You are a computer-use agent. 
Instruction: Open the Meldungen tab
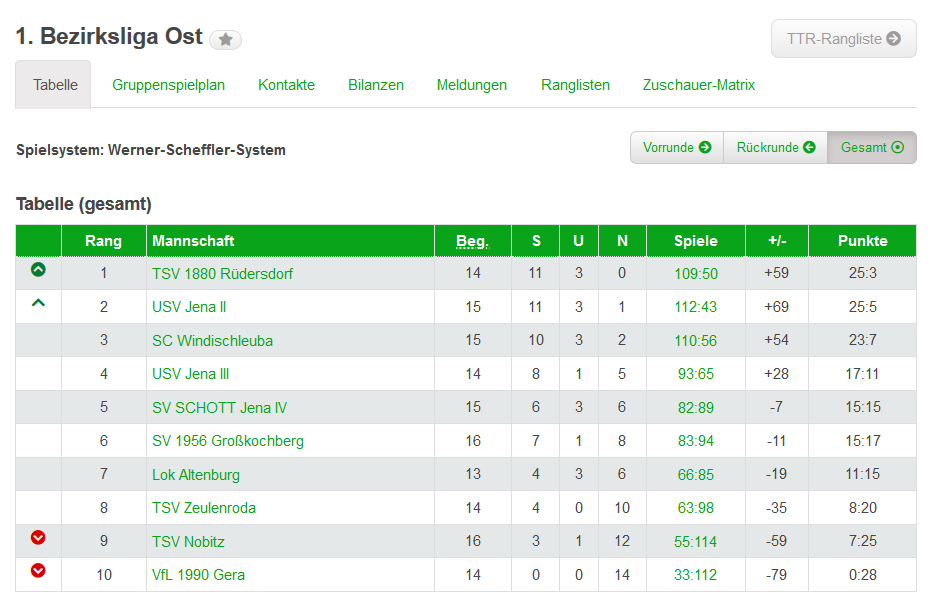[472, 85]
